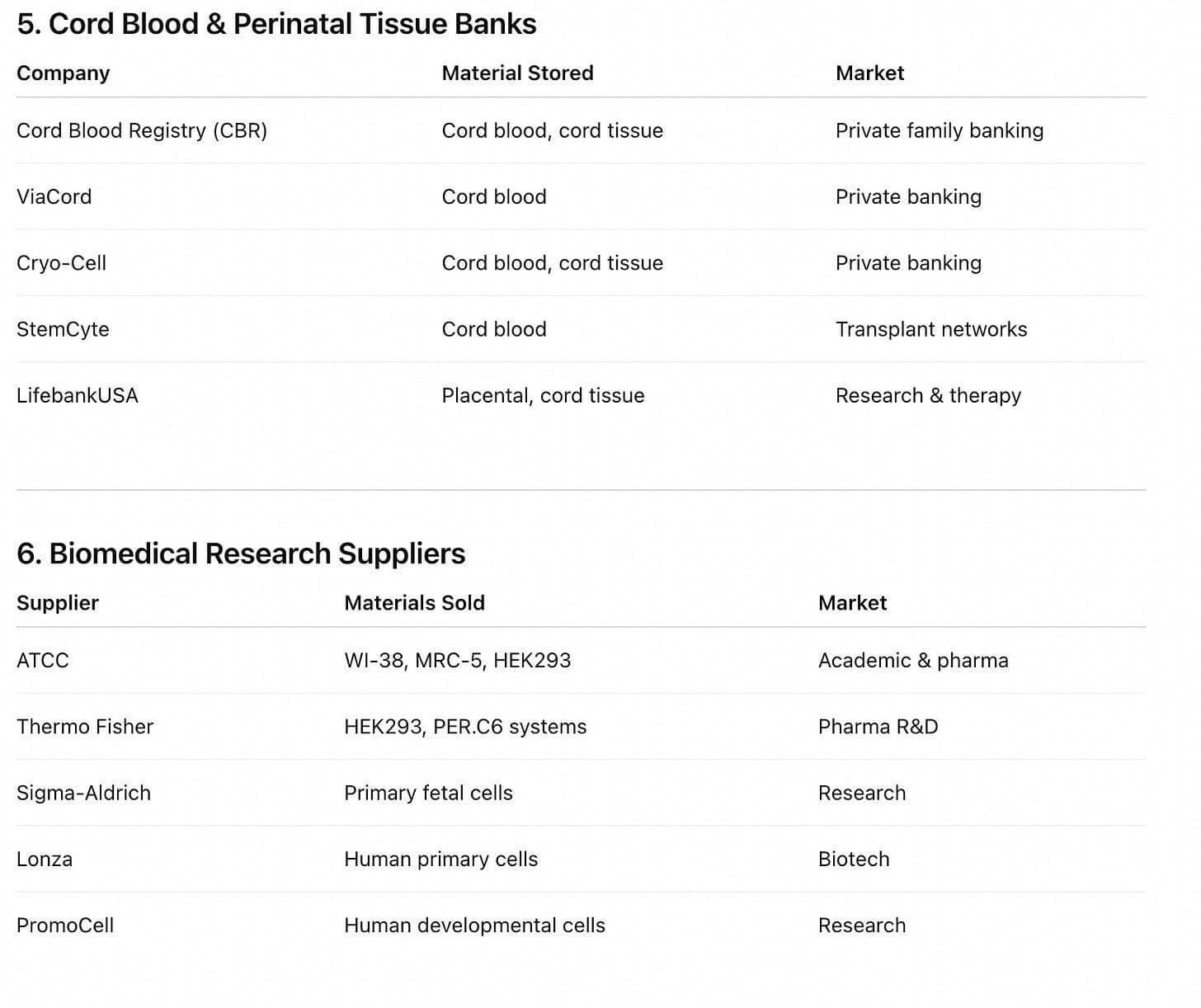Select the Human developmental cells entry
1201x1008 pixels.
[x=474, y=925]
